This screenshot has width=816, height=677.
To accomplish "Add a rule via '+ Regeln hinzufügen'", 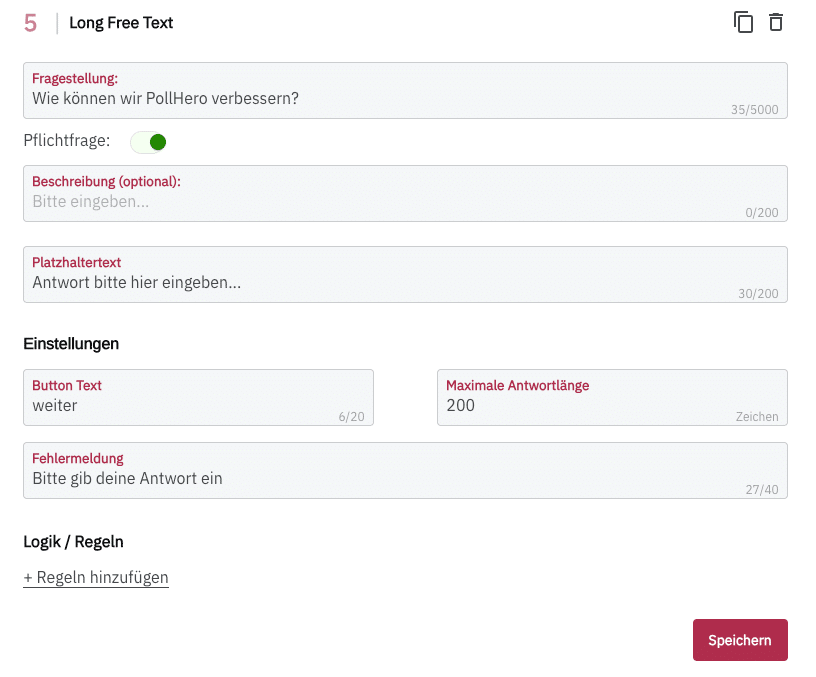I will tap(96, 577).
